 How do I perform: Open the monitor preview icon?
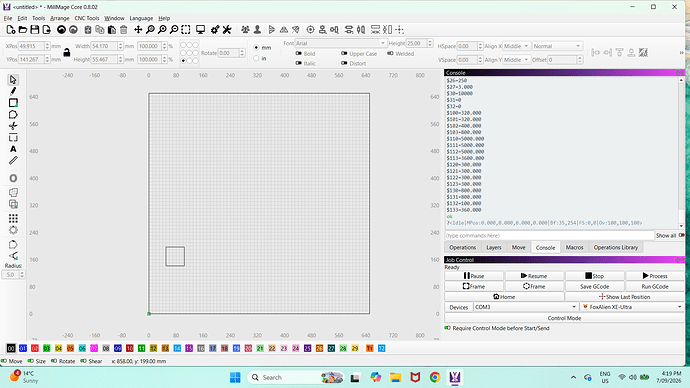(200, 29)
